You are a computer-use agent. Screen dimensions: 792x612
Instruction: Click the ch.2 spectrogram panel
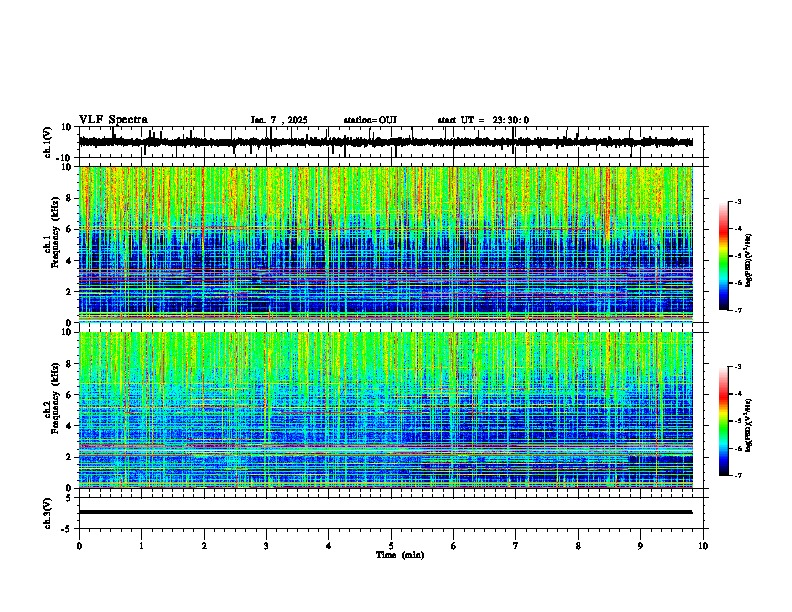click(x=385, y=410)
